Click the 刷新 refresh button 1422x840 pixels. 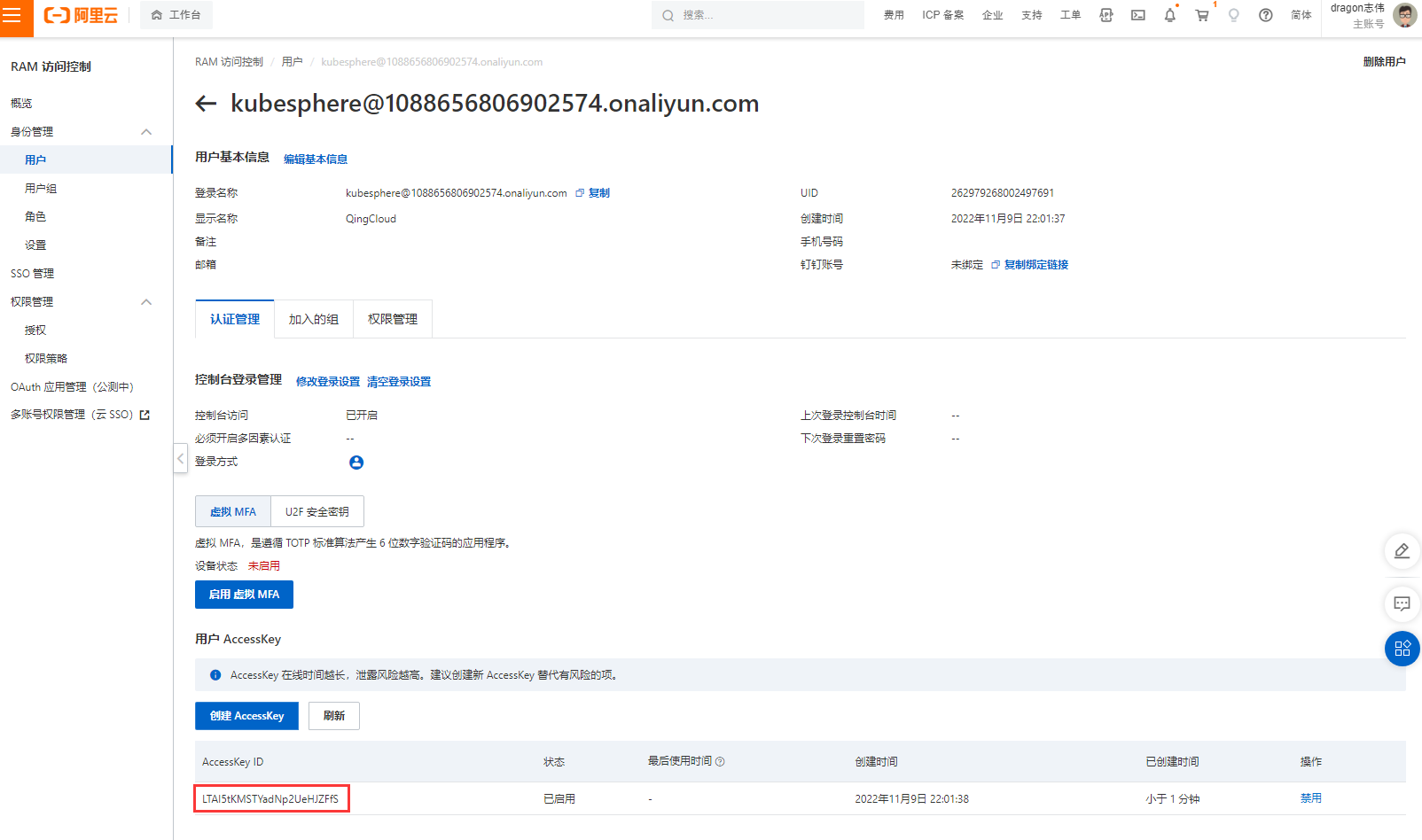tap(334, 716)
